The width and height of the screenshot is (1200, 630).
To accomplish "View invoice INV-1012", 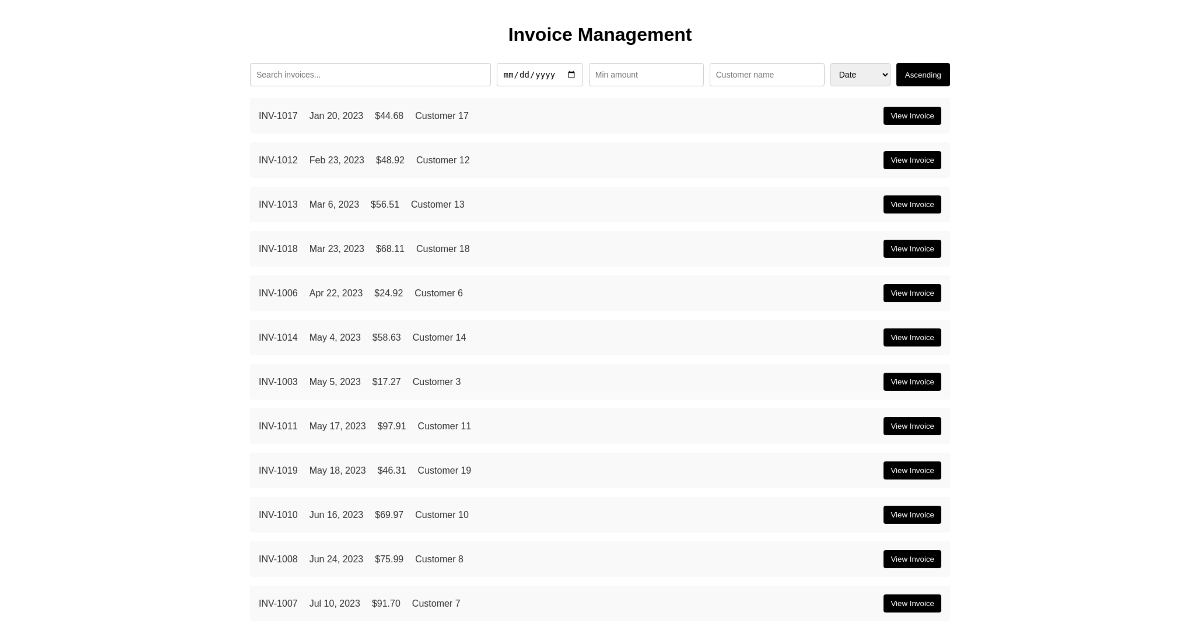I will point(911,160).
